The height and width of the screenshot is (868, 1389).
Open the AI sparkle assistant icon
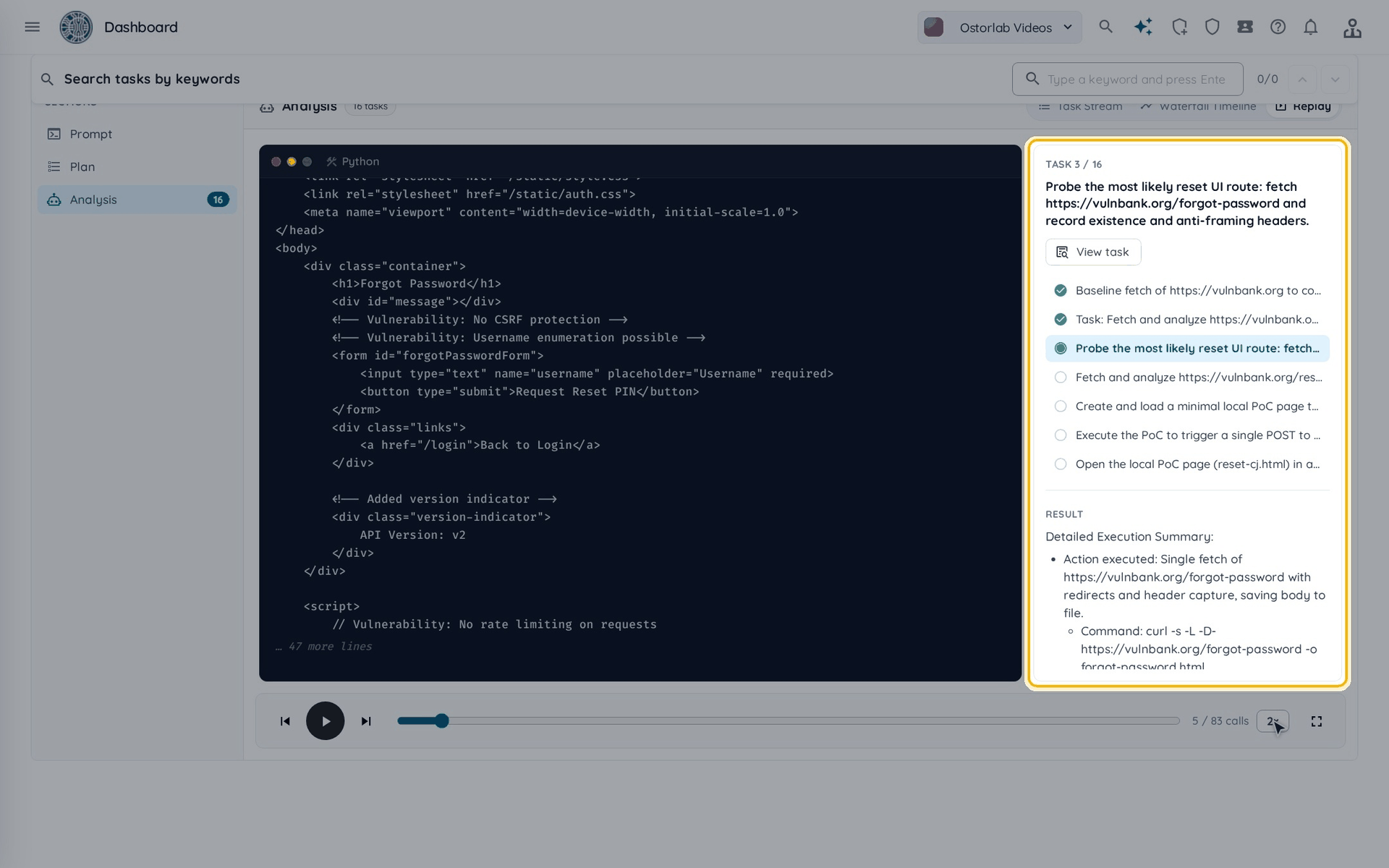click(x=1143, y=27)
